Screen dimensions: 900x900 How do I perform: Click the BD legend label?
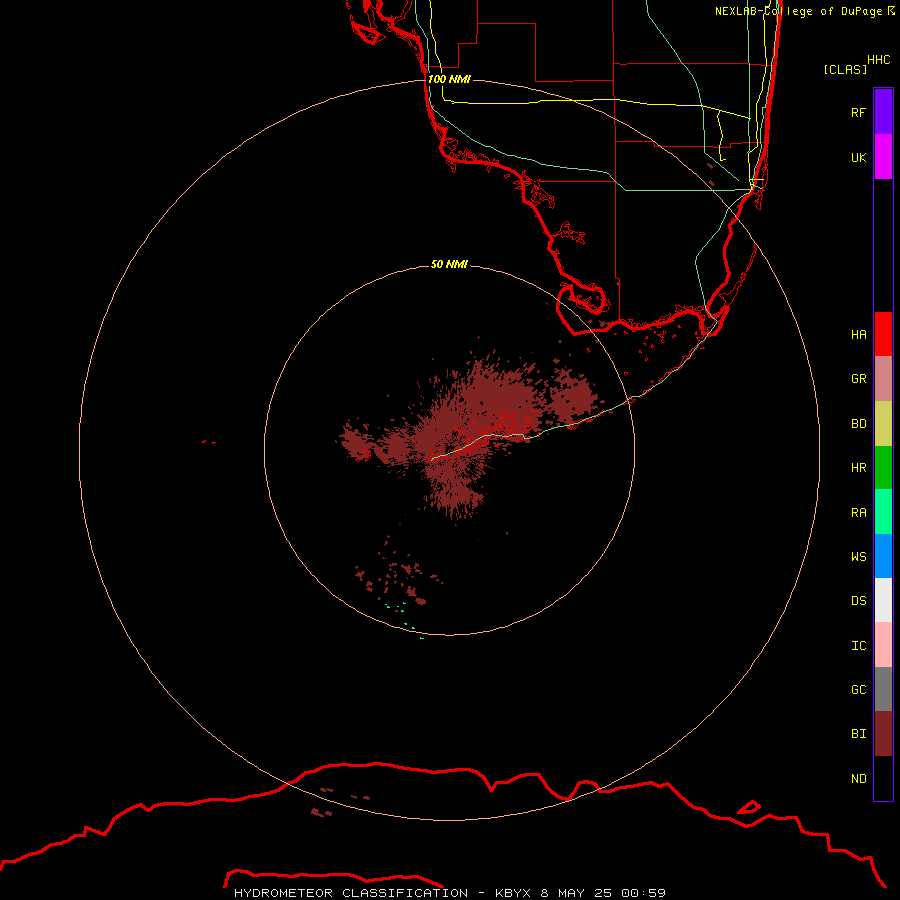coord(859,424)
